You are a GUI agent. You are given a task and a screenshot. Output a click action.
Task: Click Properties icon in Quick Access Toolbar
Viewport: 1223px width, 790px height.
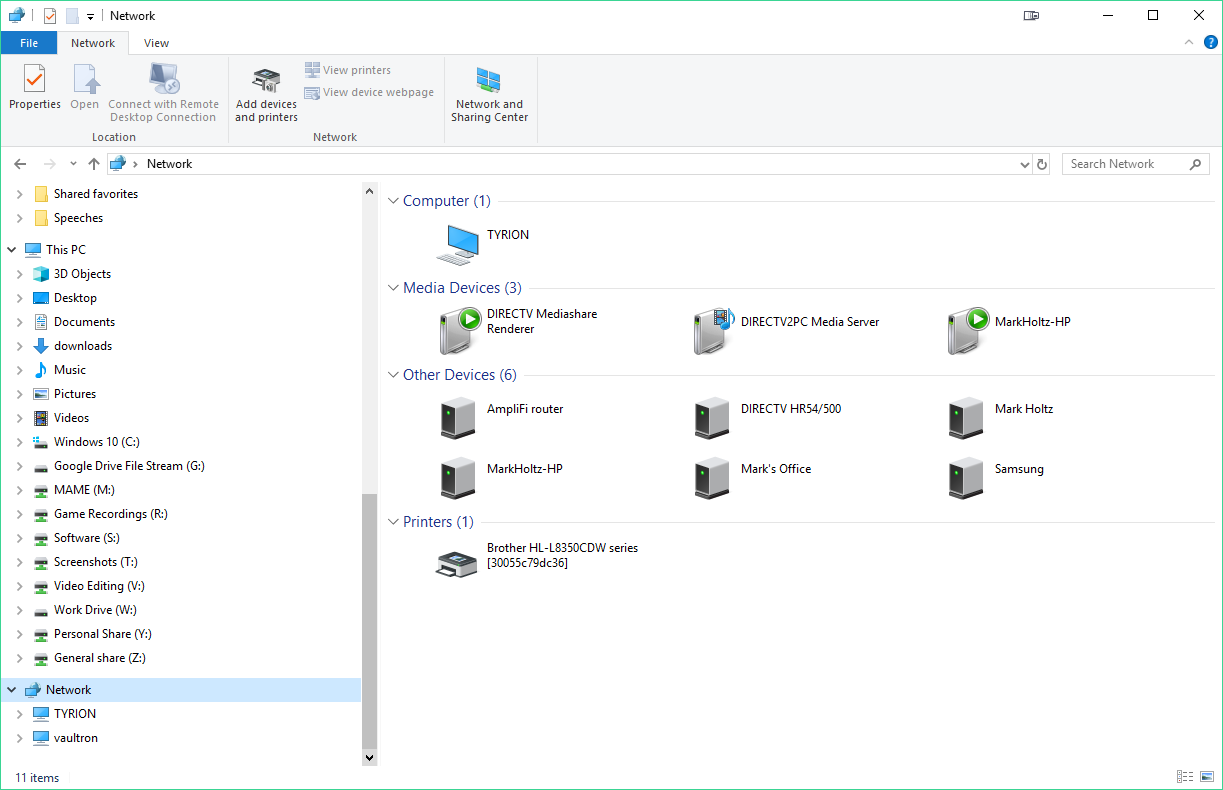[49, 16]
